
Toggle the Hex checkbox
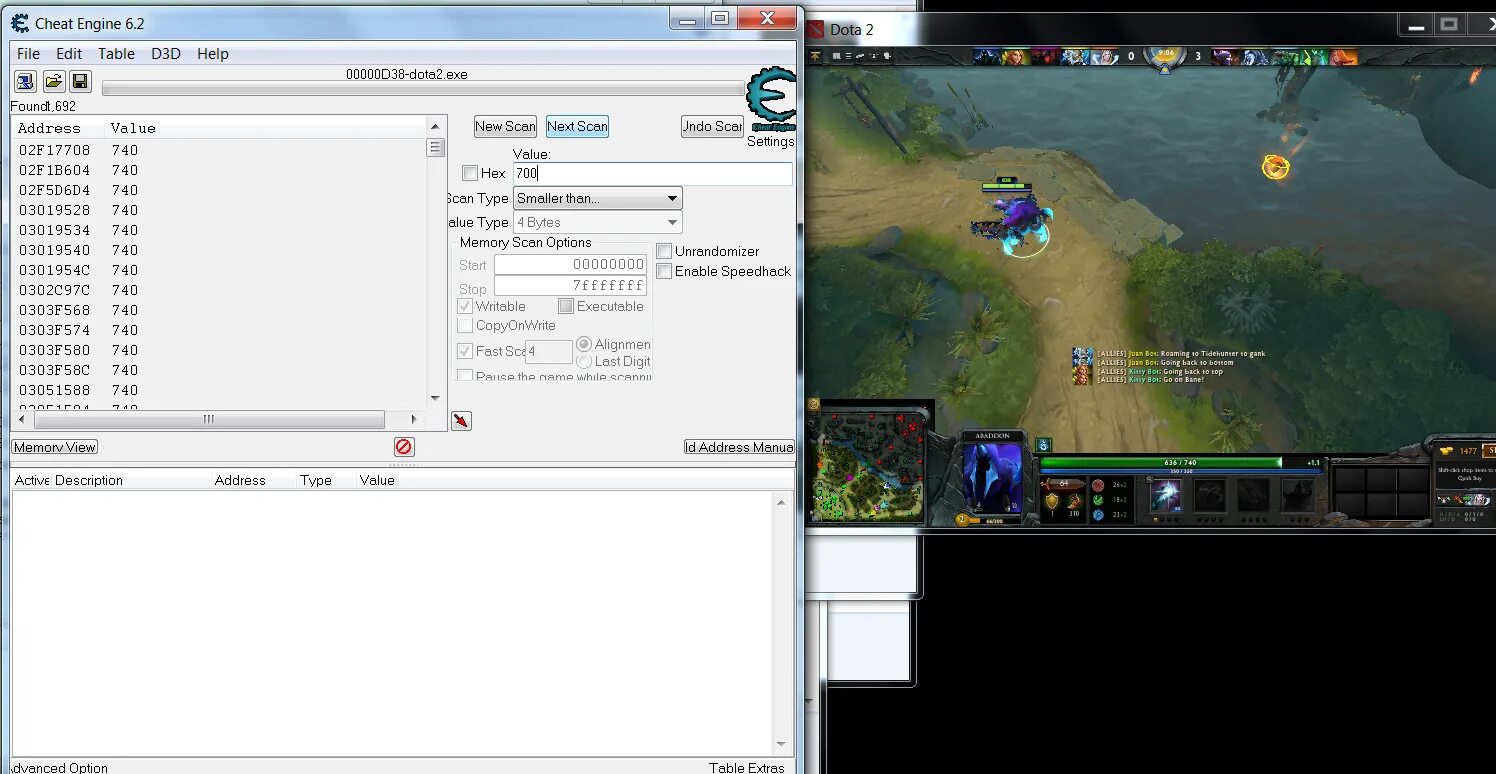[x=470, y=173]
